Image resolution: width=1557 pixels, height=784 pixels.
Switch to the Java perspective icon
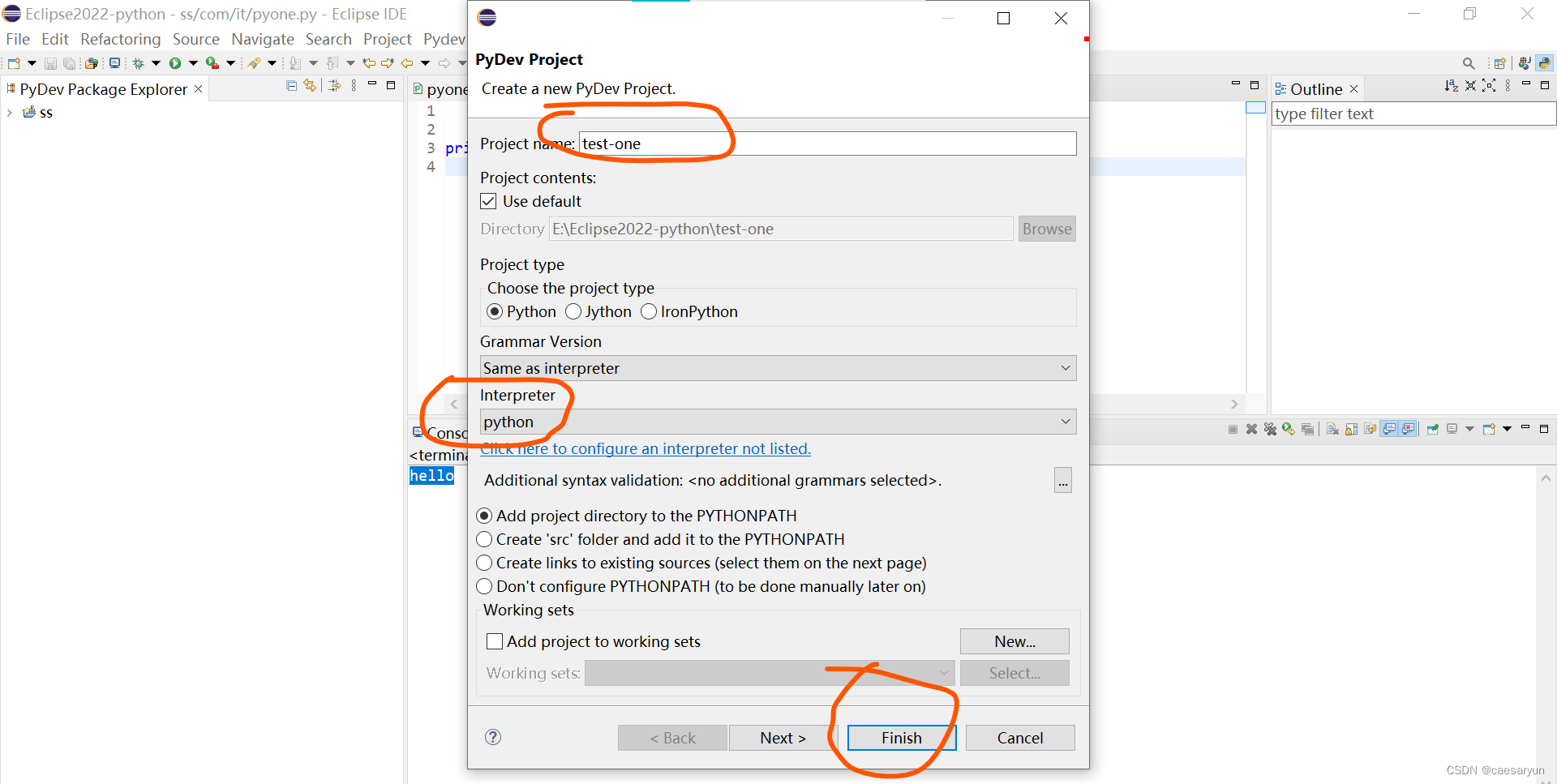click(1525, 63)
